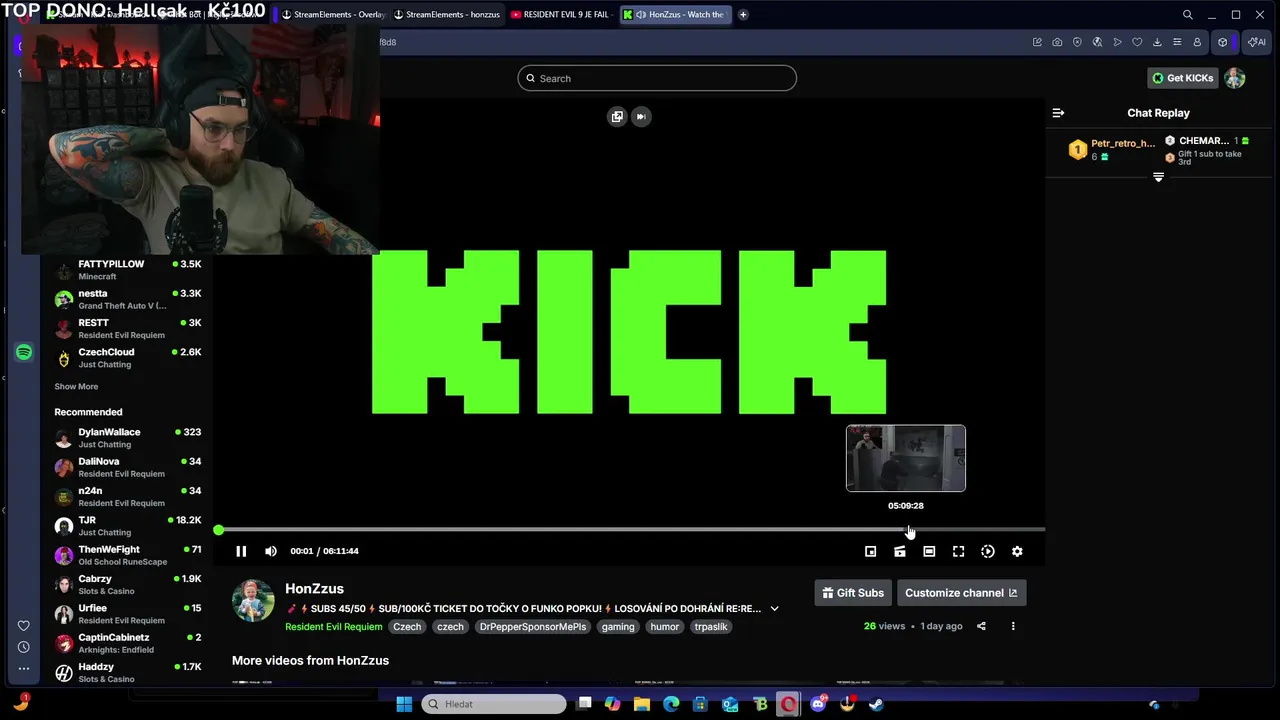Click the Get KICKs button

point(1182,78)
